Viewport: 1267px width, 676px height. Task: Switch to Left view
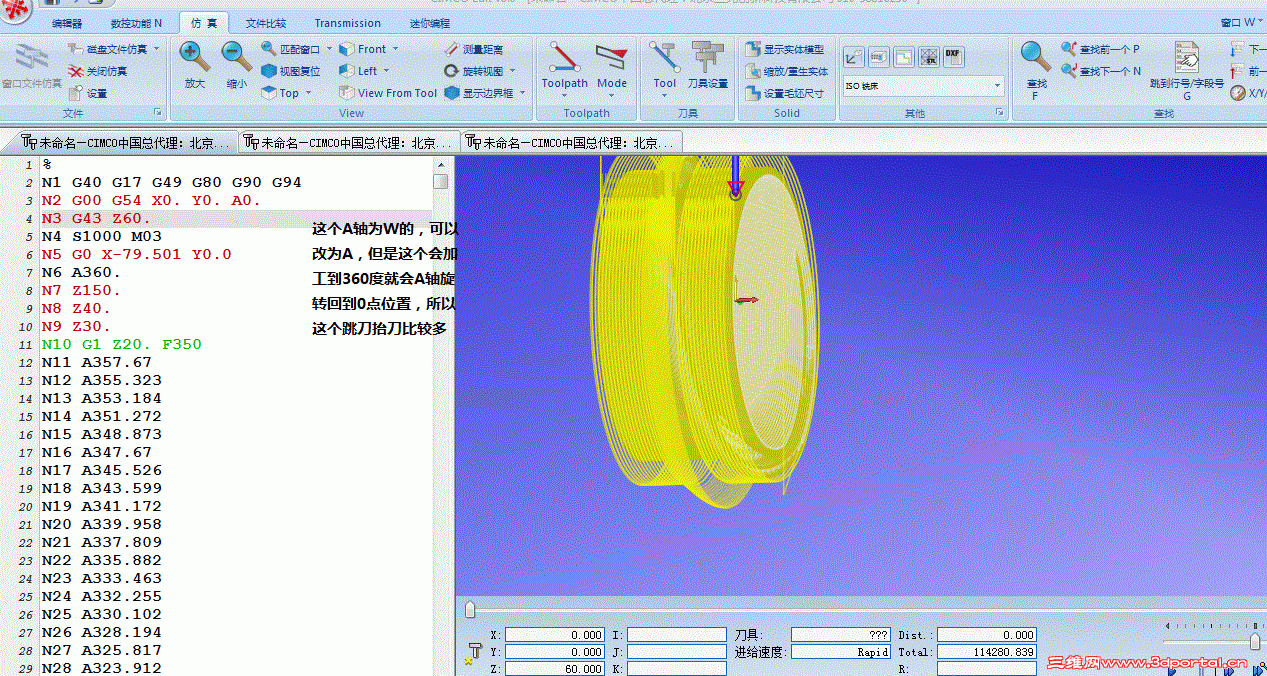point(358,71)
